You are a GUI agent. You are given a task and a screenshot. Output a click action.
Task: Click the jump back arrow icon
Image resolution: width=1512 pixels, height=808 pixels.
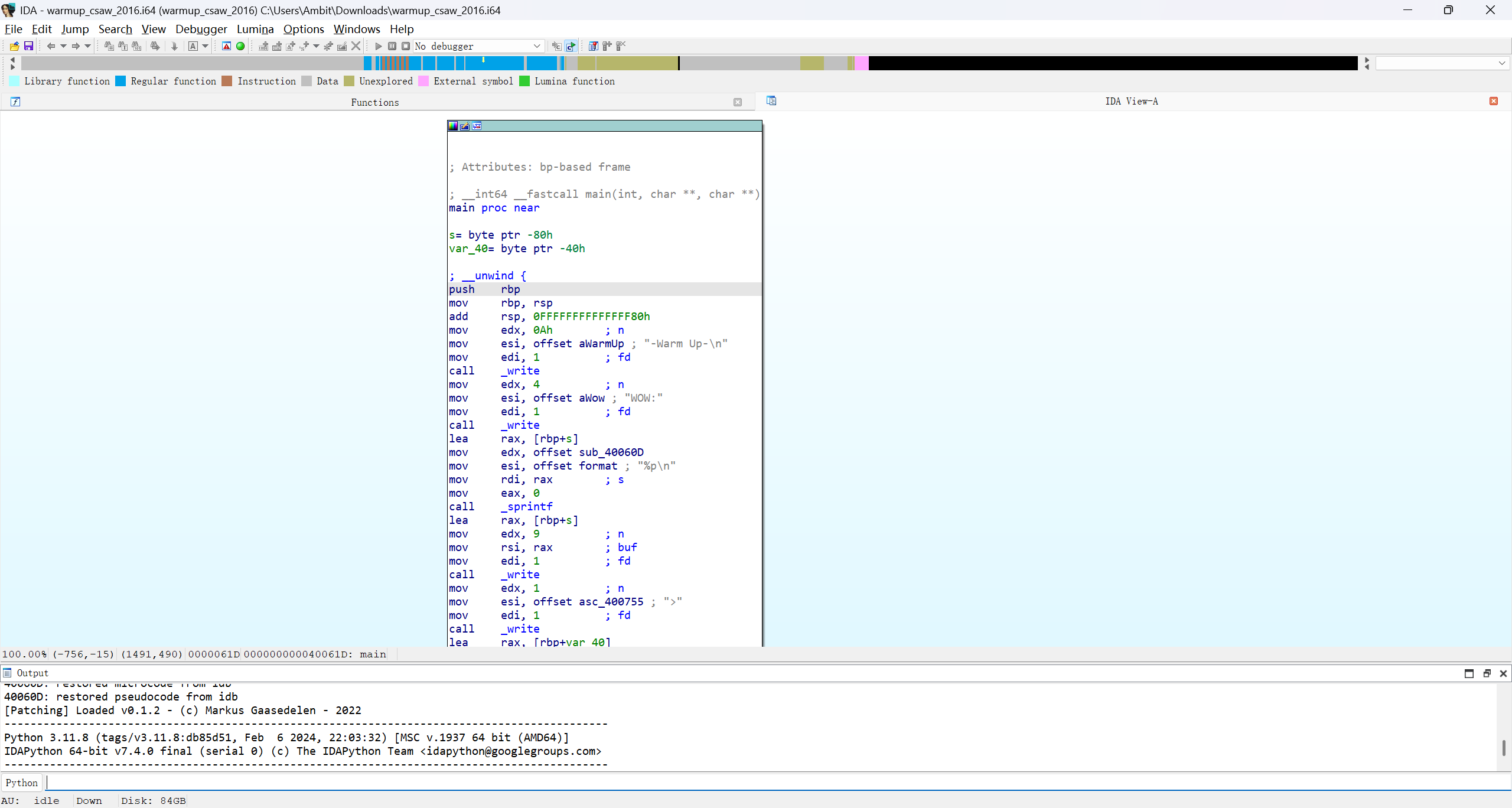[x=51, y=46]
